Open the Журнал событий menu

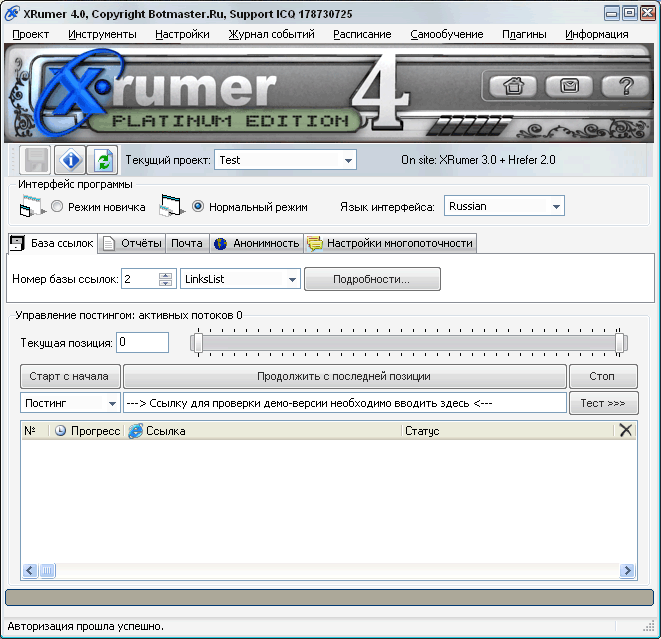click(x=272, y=35)
